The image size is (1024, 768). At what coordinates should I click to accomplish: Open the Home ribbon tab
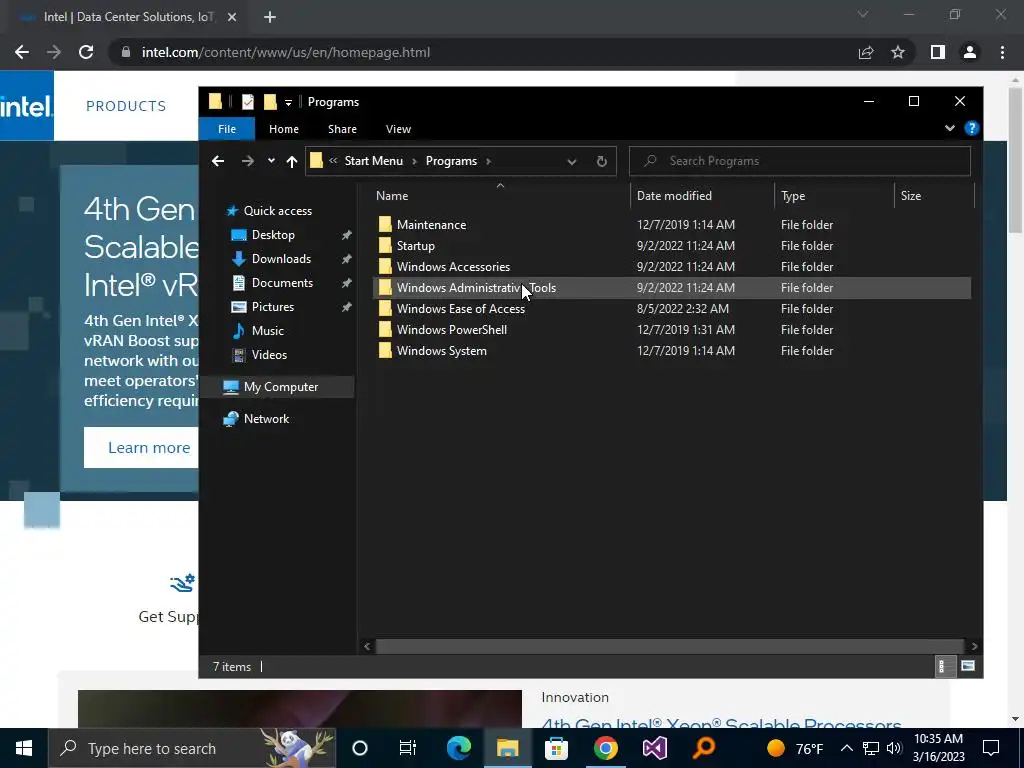pos(283,129)
